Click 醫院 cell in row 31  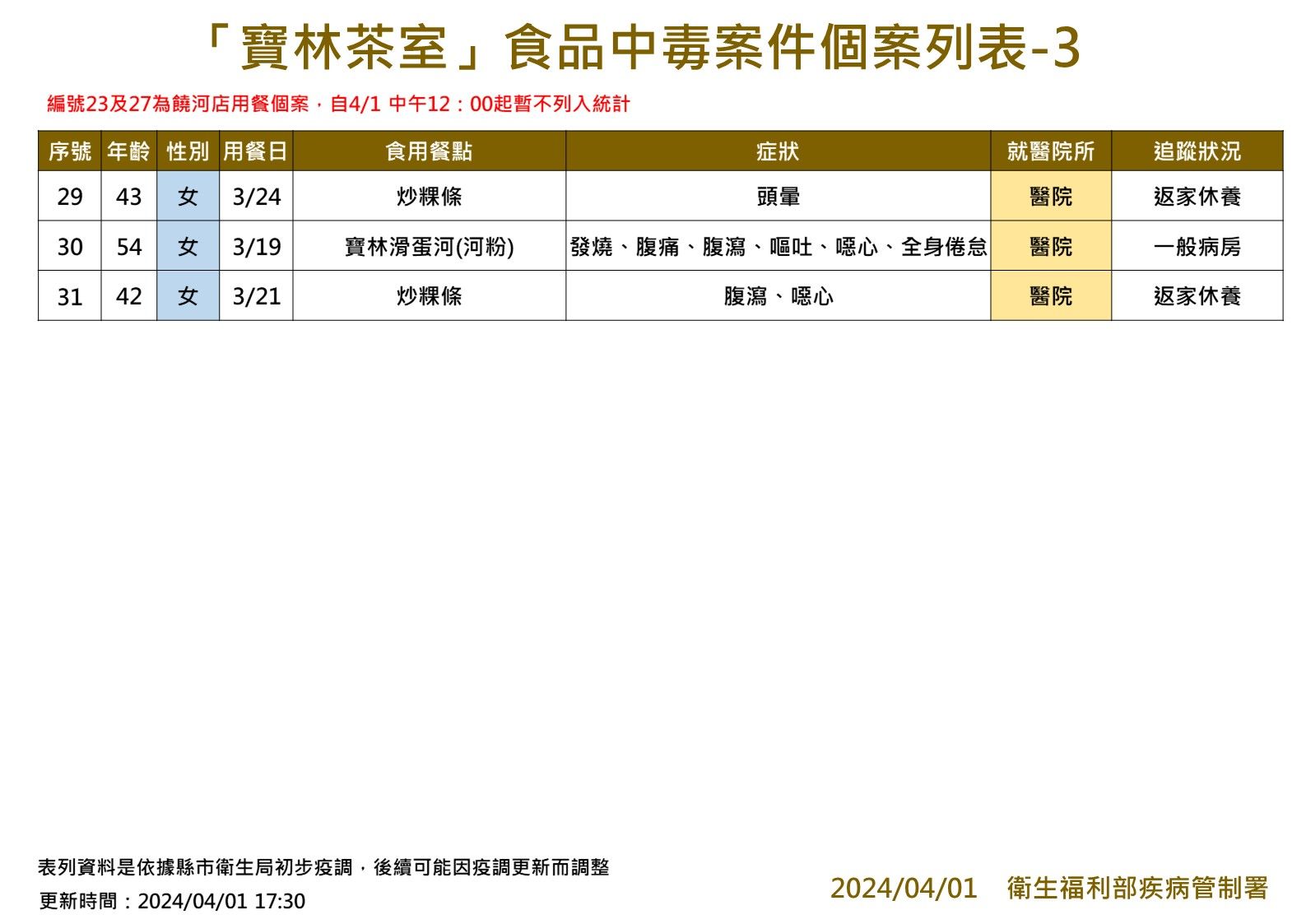(x=1051, y=295)
